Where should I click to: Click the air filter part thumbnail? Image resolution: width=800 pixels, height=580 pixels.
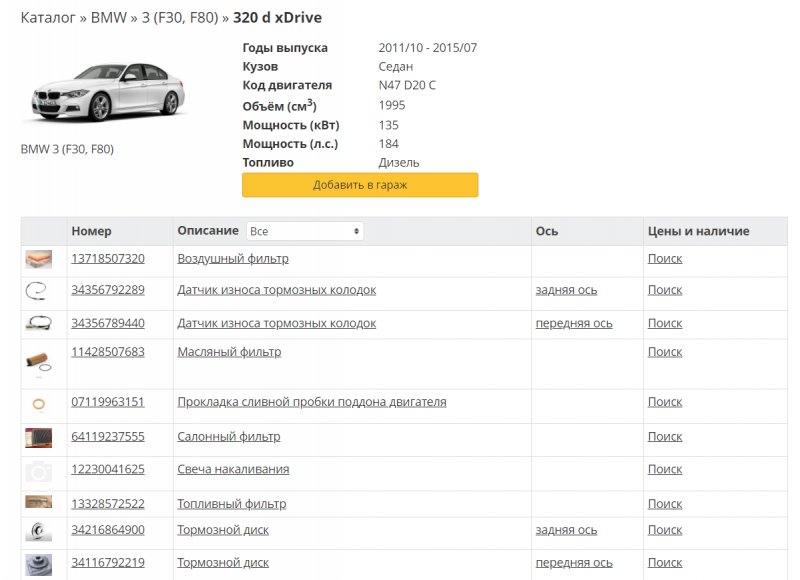pyautogui.click(x=39, y=260)
